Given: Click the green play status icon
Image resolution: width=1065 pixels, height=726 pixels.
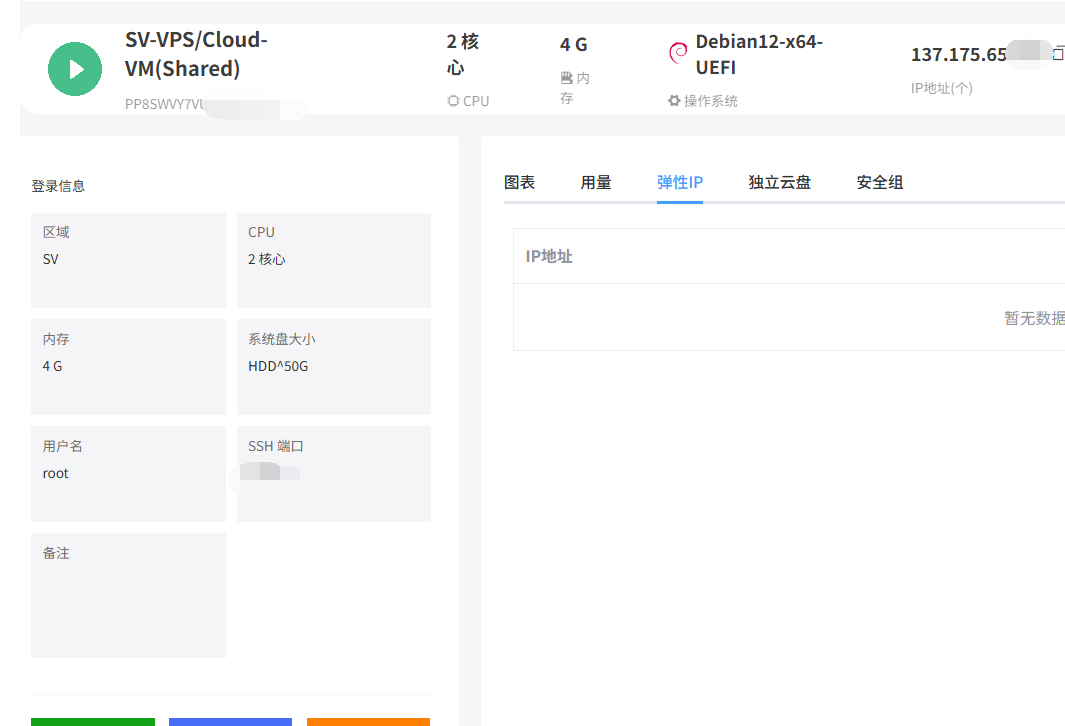Looking at the screenshot, I should 75,69.
